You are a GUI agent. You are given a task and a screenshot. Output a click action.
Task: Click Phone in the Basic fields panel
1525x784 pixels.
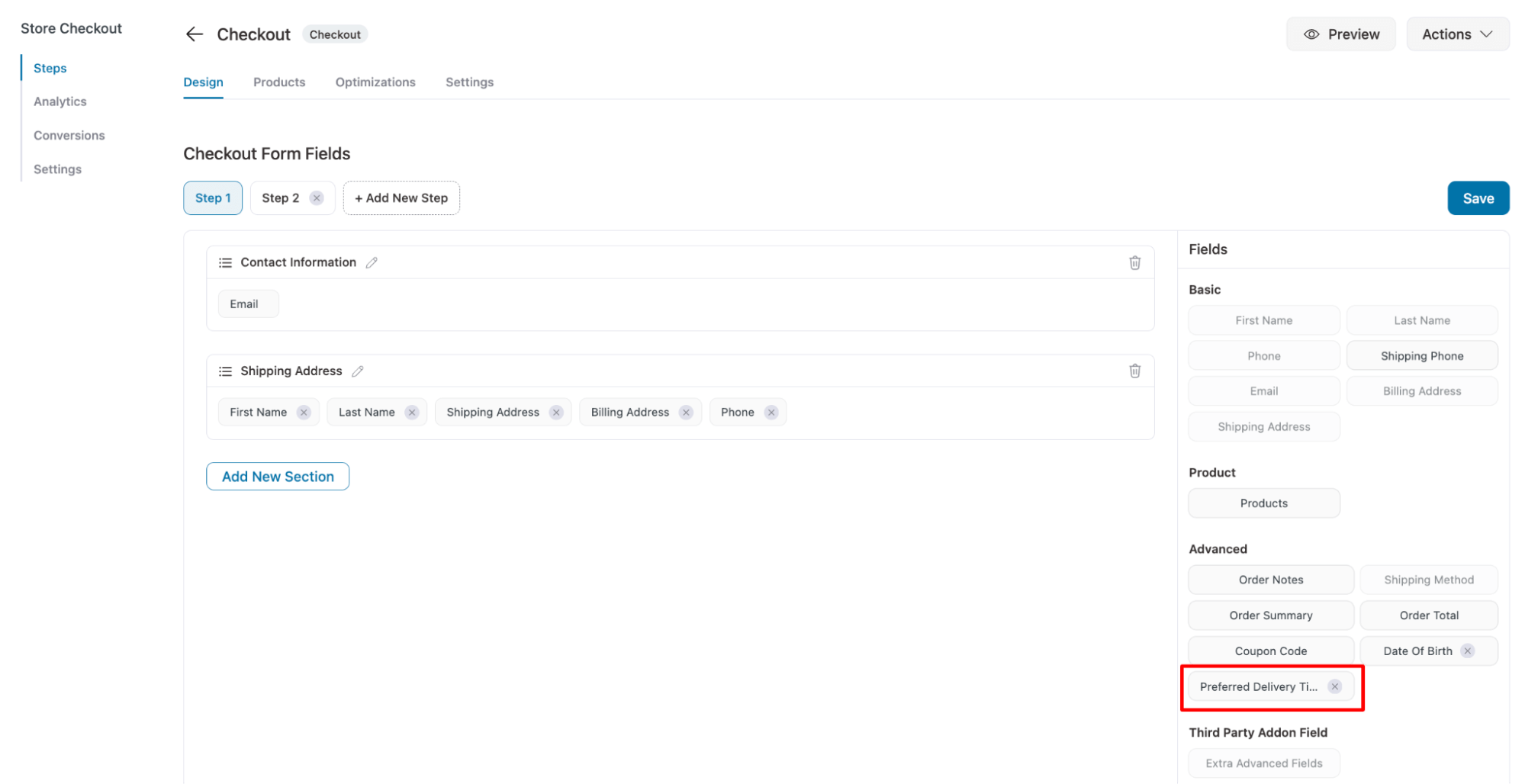point(1264,356)
